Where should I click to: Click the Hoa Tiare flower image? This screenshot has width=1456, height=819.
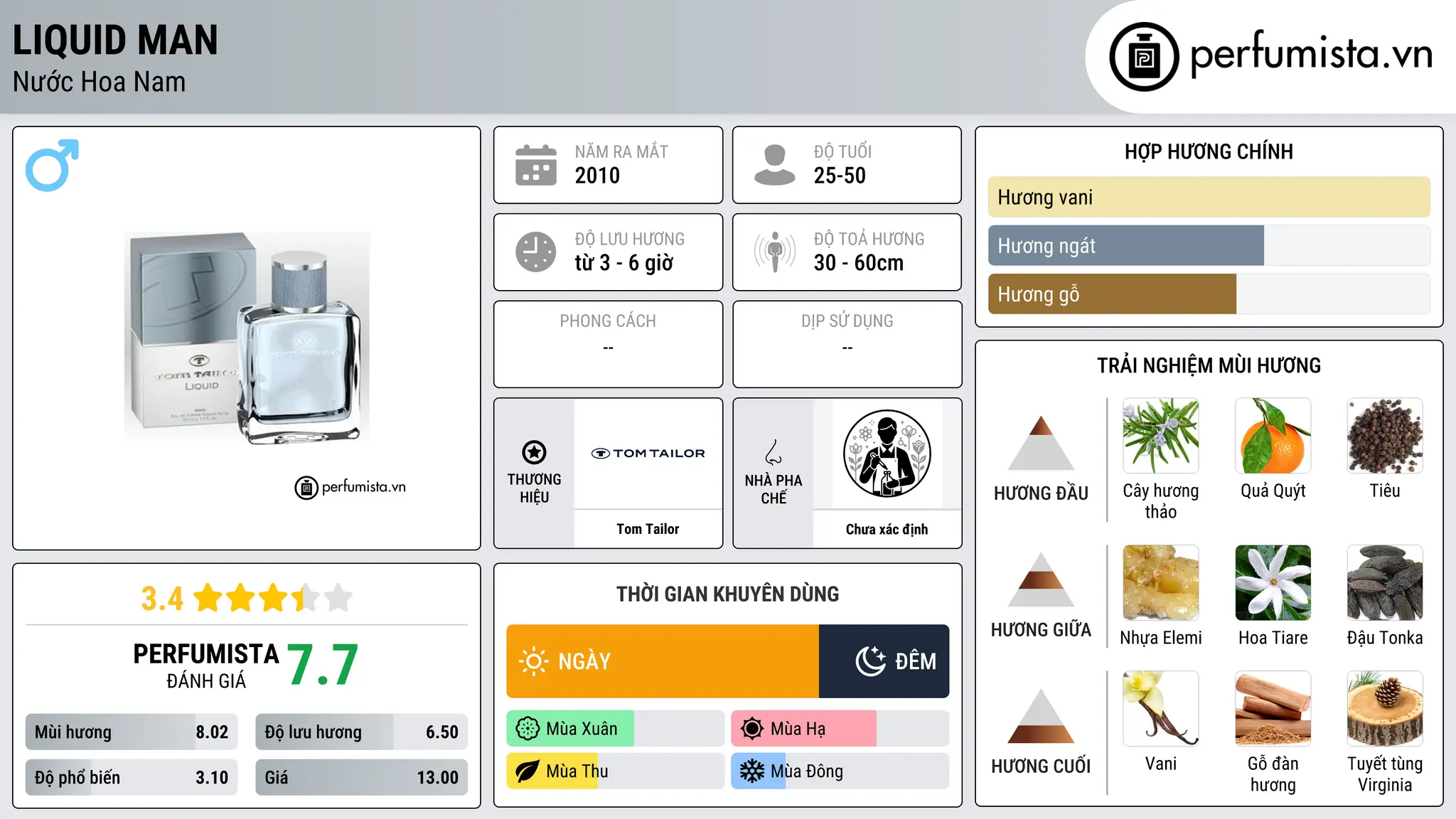tap(1273, 583)
